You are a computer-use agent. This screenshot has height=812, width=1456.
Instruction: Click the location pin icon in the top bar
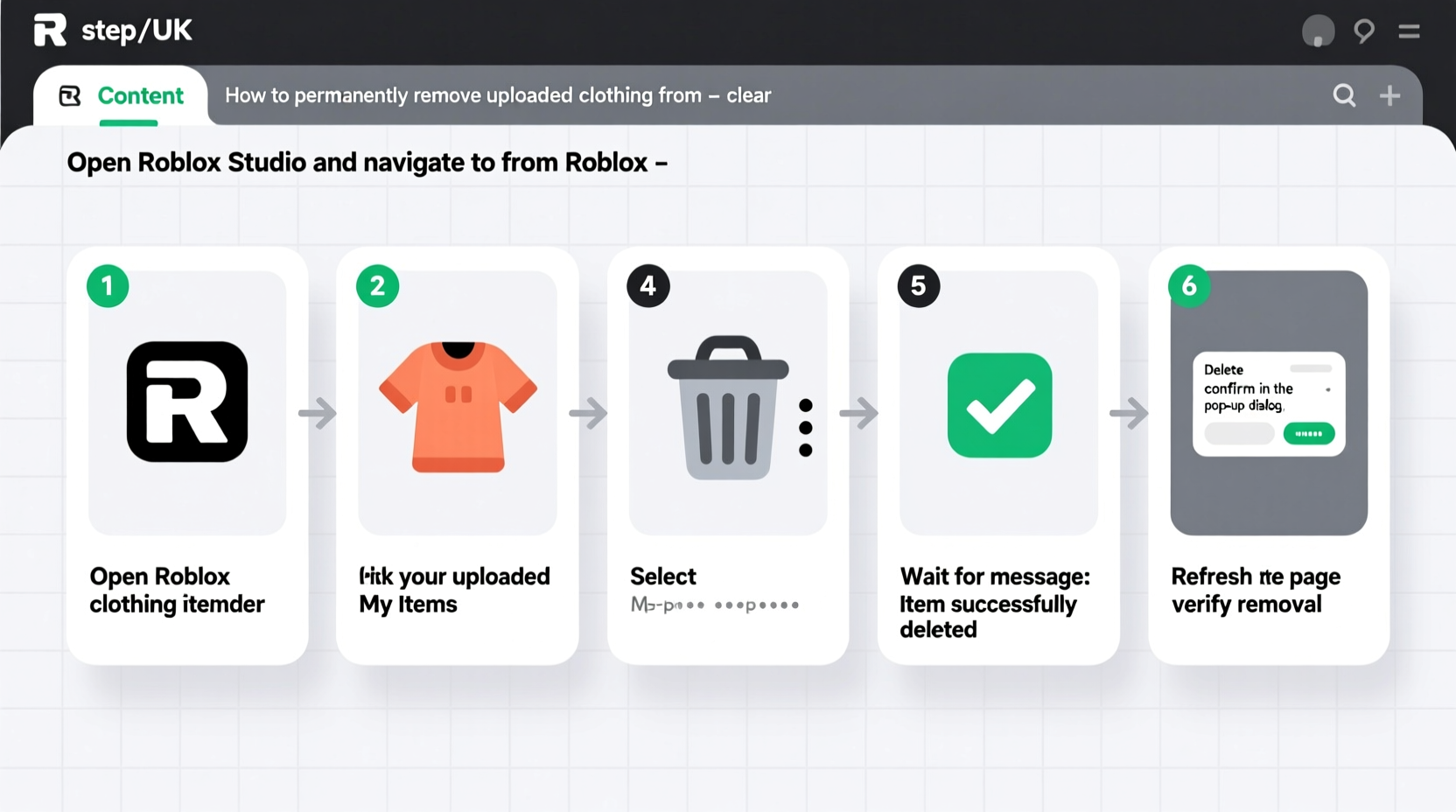point(1363,31)
